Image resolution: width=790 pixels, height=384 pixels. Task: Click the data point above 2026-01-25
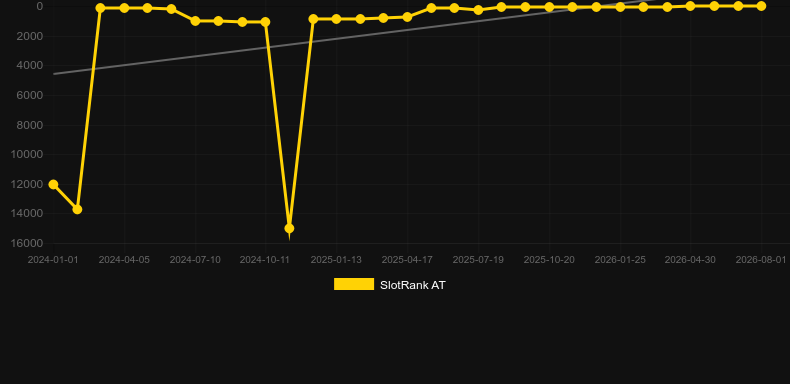click(x=620, y=7)
